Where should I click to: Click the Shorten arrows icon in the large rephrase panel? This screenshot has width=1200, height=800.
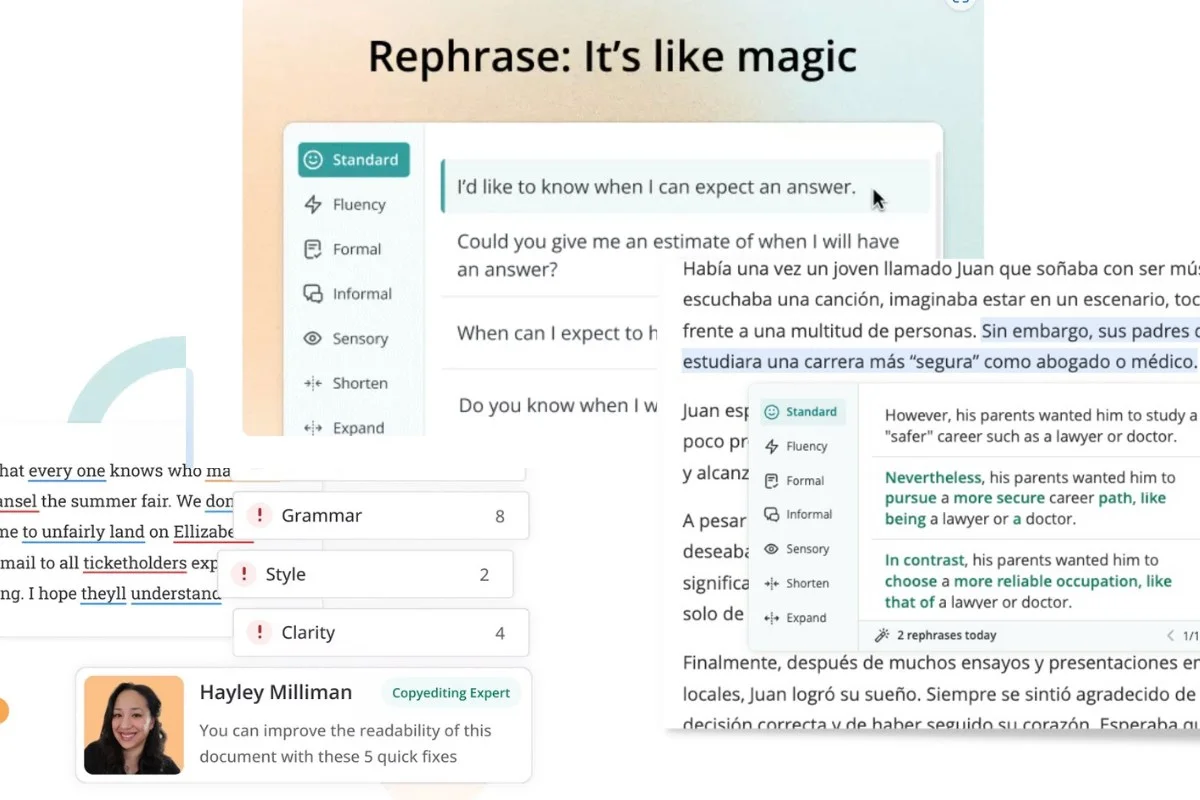point(312,384)
